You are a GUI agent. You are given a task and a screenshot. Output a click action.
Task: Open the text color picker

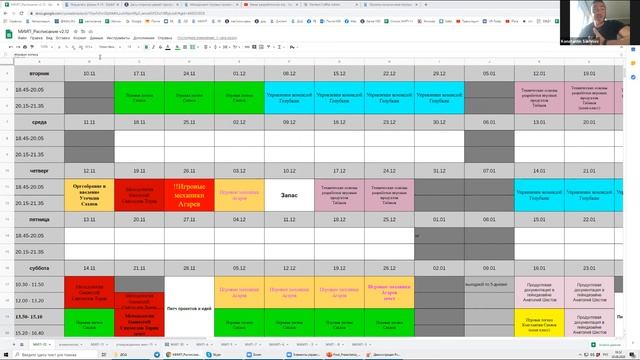[168, 47]
